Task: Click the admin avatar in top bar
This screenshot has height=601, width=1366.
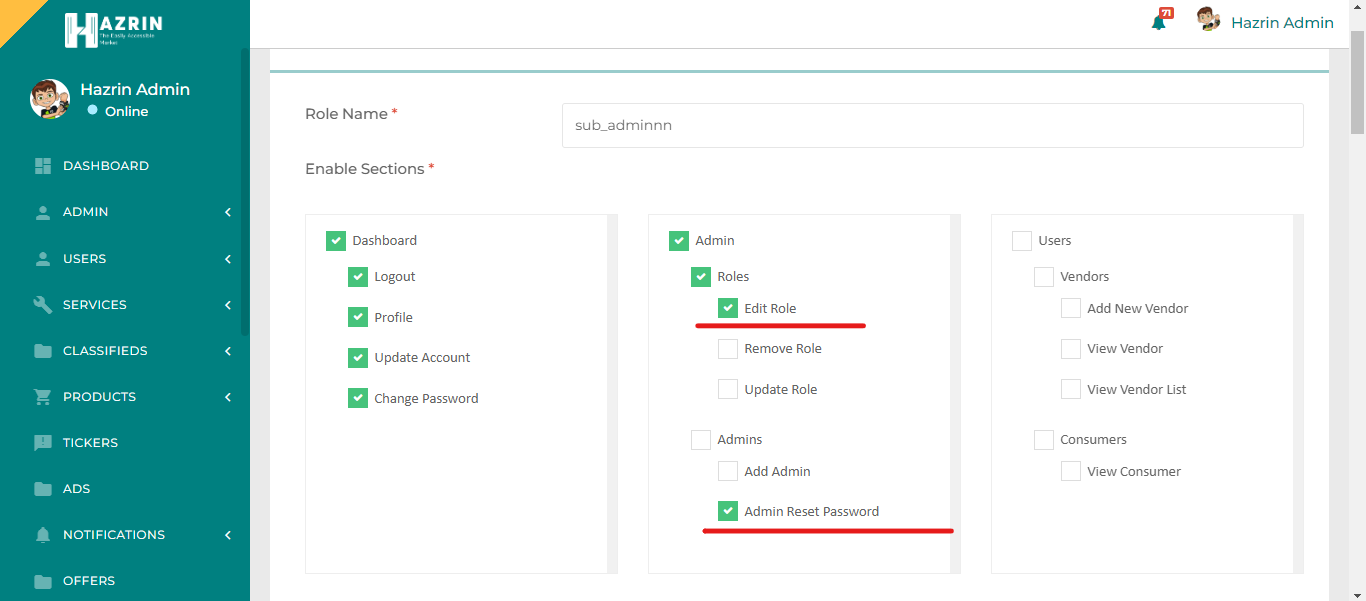Action: pyautogui.click(x=1208, y=21)
